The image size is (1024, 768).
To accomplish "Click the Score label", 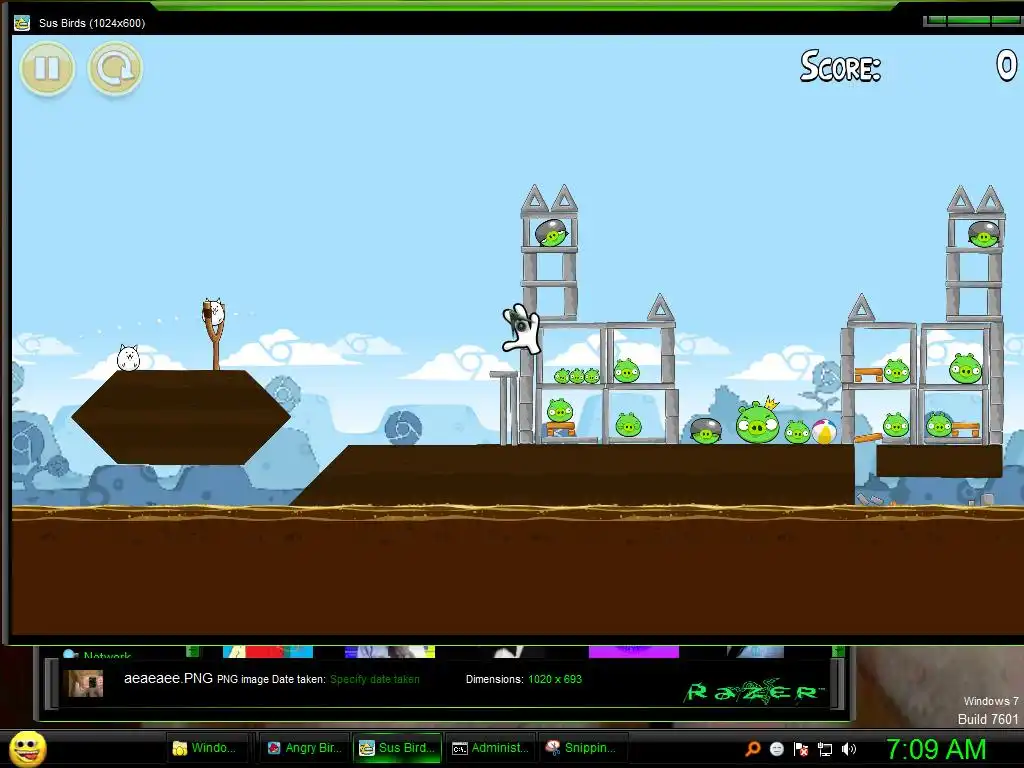I will pyautogui.click(x=840, y=67).
